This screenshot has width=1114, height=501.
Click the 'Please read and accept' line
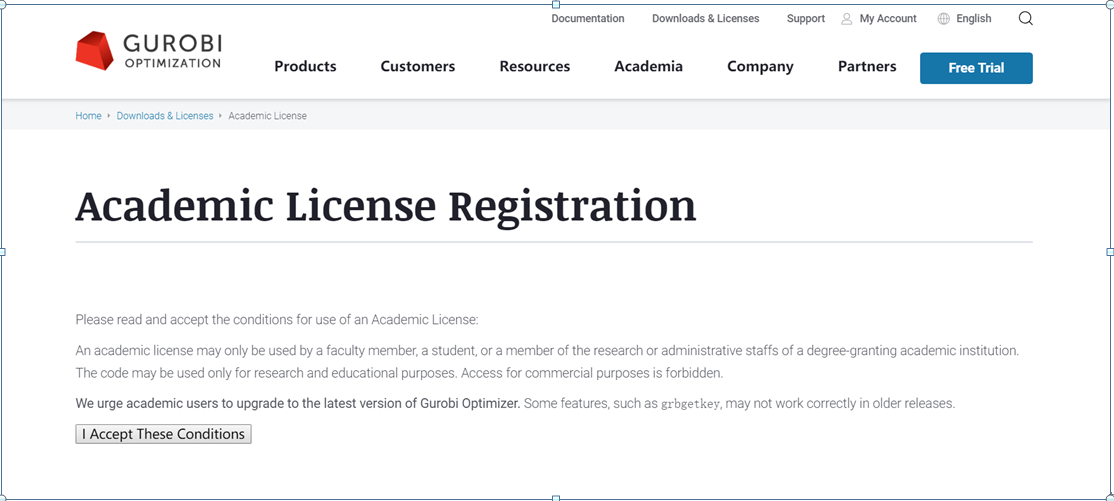point(277,320)
